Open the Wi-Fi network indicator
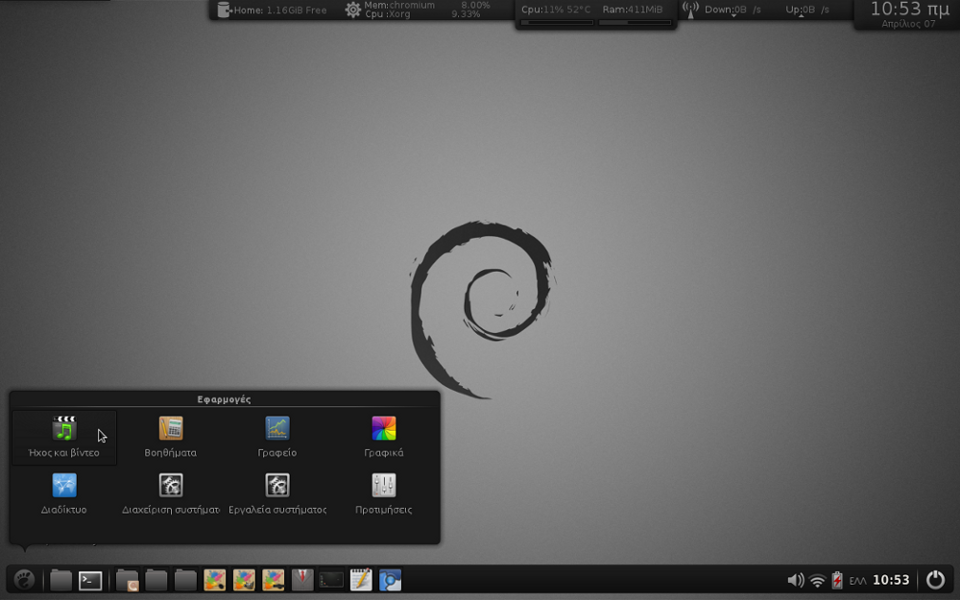 pos(817,580)
